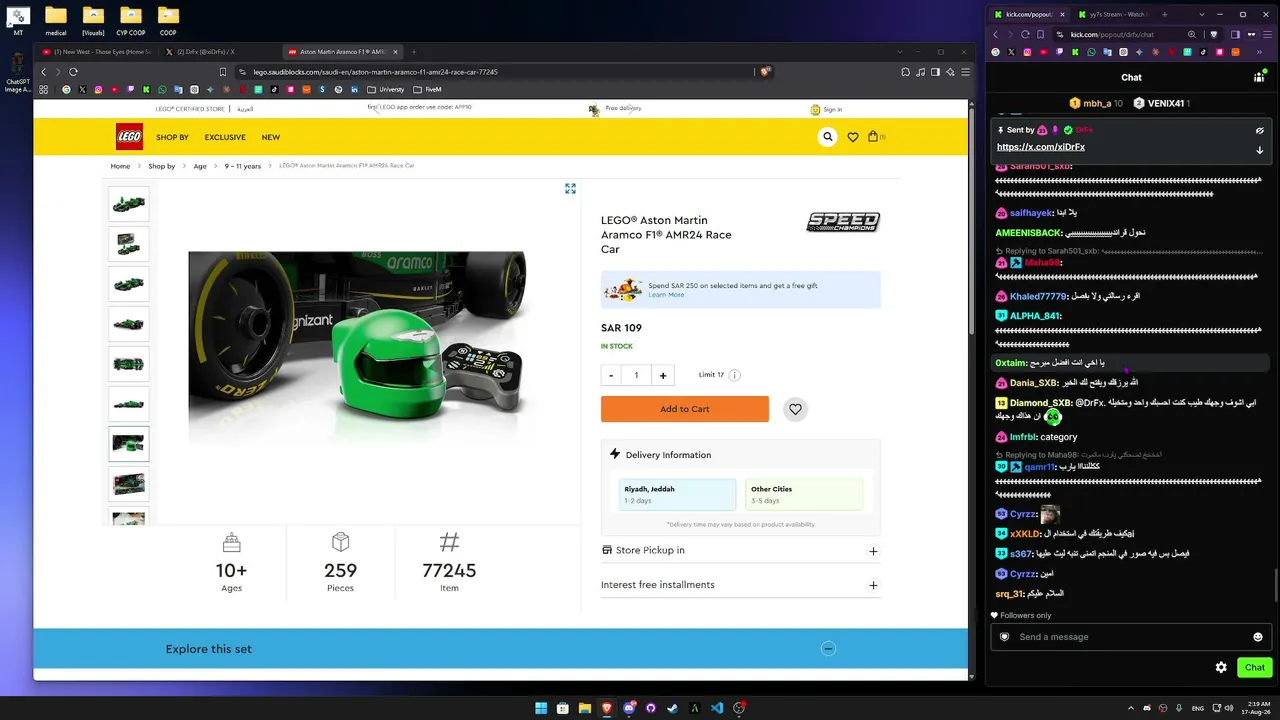The image size is (1280, 720).
Task: Sign in to the LEGO store
Action: coord(826,109)
